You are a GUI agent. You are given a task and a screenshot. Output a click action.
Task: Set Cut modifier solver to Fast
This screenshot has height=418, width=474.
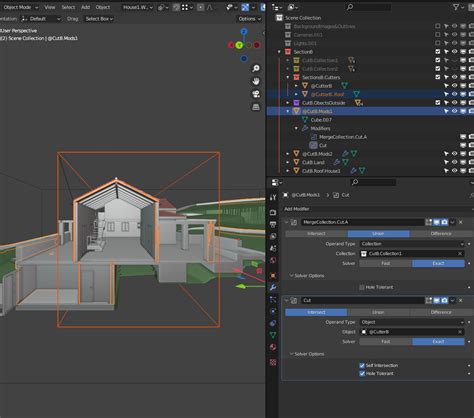[x=386, y=342]
